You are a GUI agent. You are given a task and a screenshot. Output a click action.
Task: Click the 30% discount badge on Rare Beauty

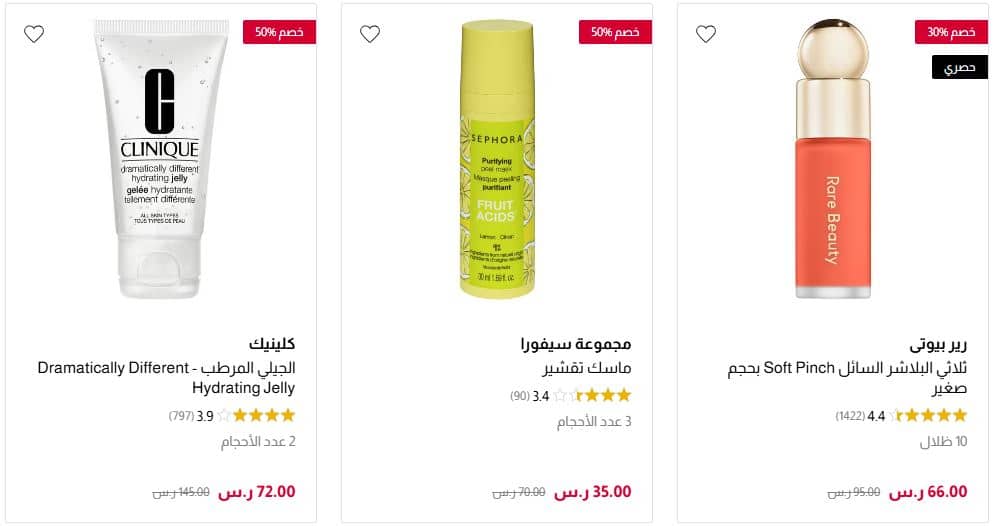click(951, 32)
